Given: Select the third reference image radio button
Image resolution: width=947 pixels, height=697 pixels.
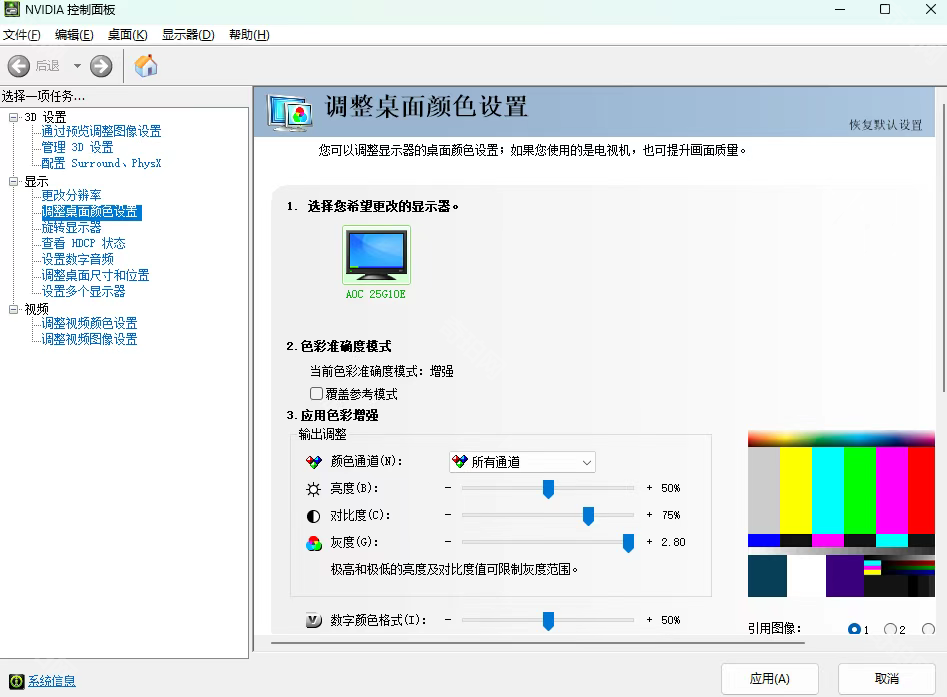Looking at the screenshot, I should click(x=928, y=629).
